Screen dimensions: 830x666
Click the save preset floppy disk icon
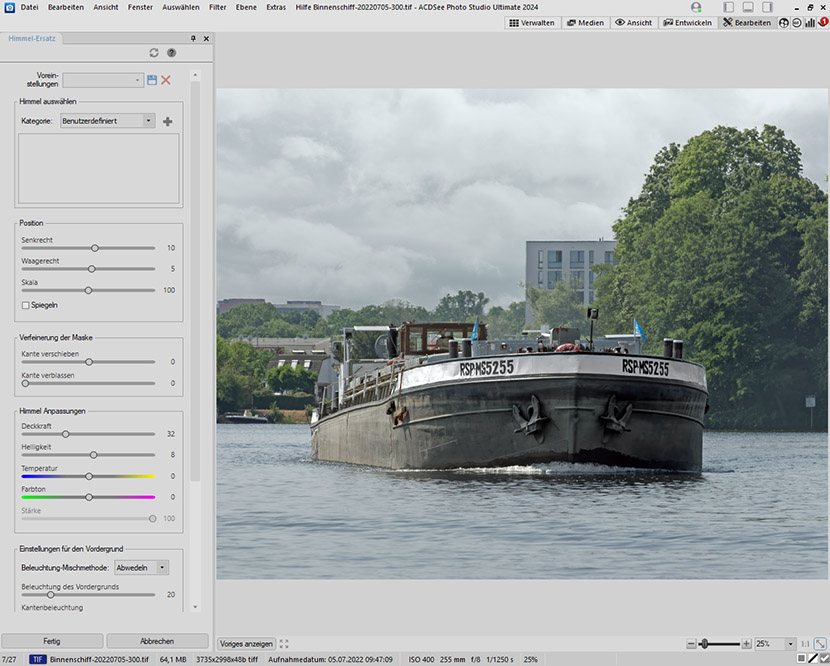152,80
